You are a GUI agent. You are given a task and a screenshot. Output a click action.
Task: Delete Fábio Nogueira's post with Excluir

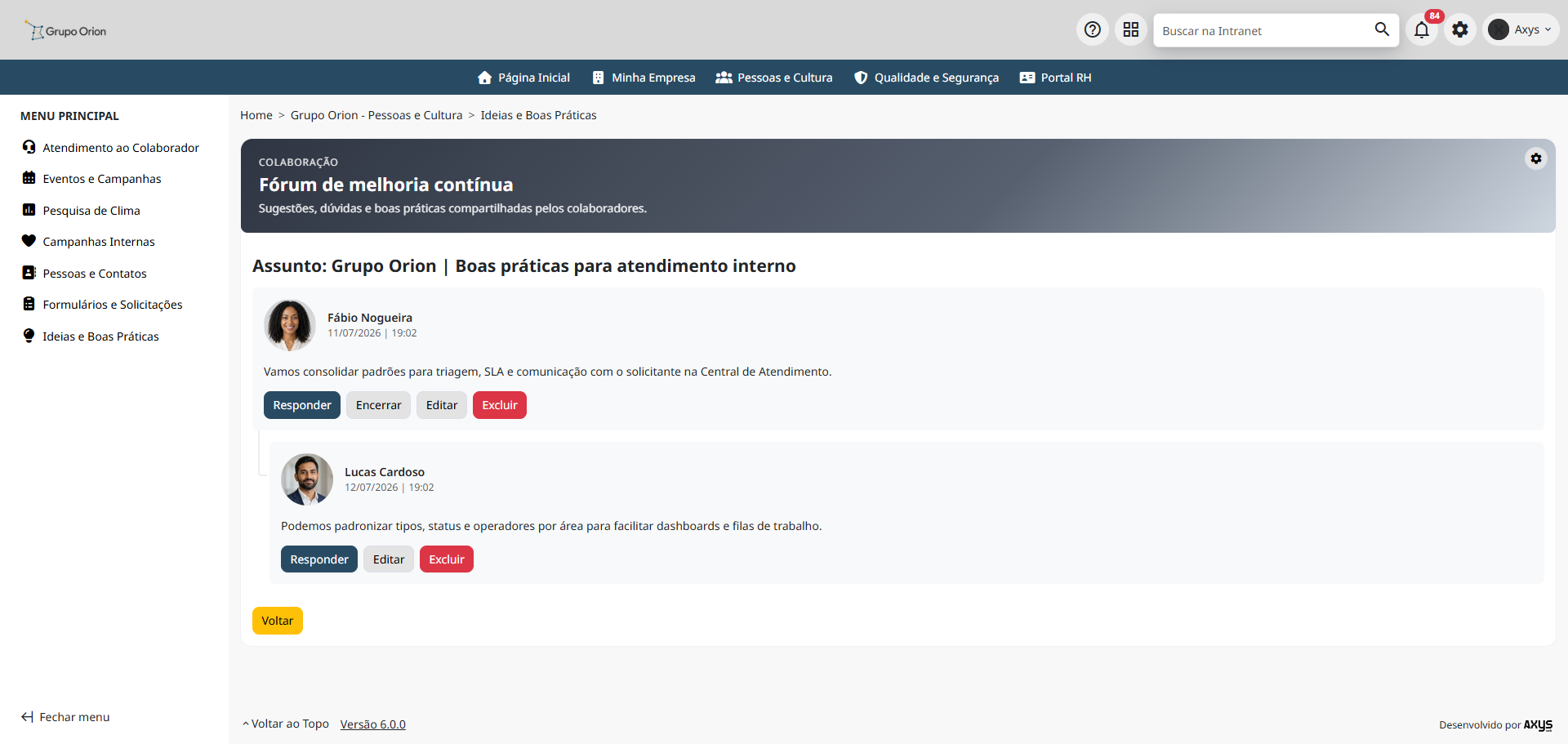click(500, 405)
